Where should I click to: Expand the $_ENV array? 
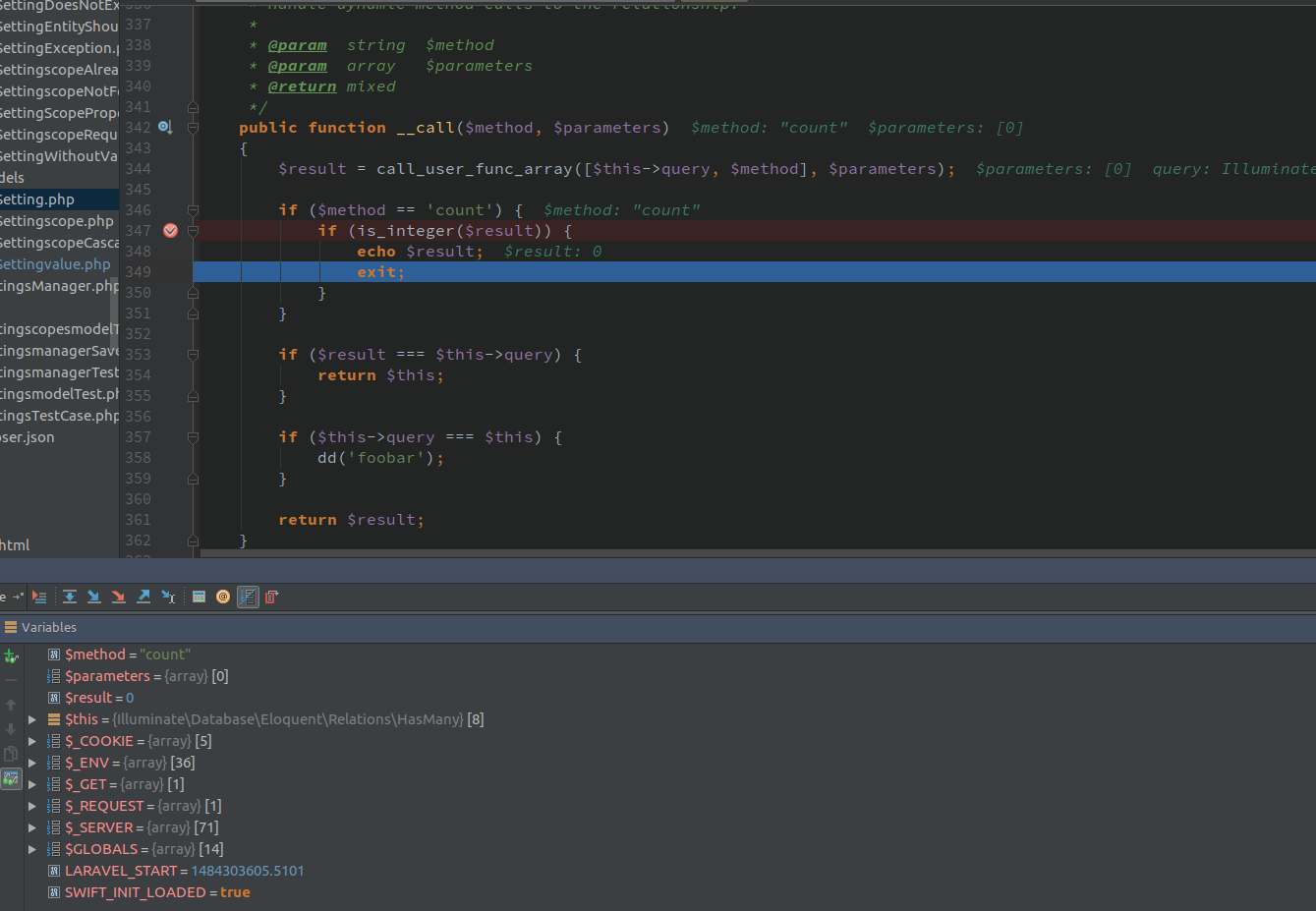(32, 763)
